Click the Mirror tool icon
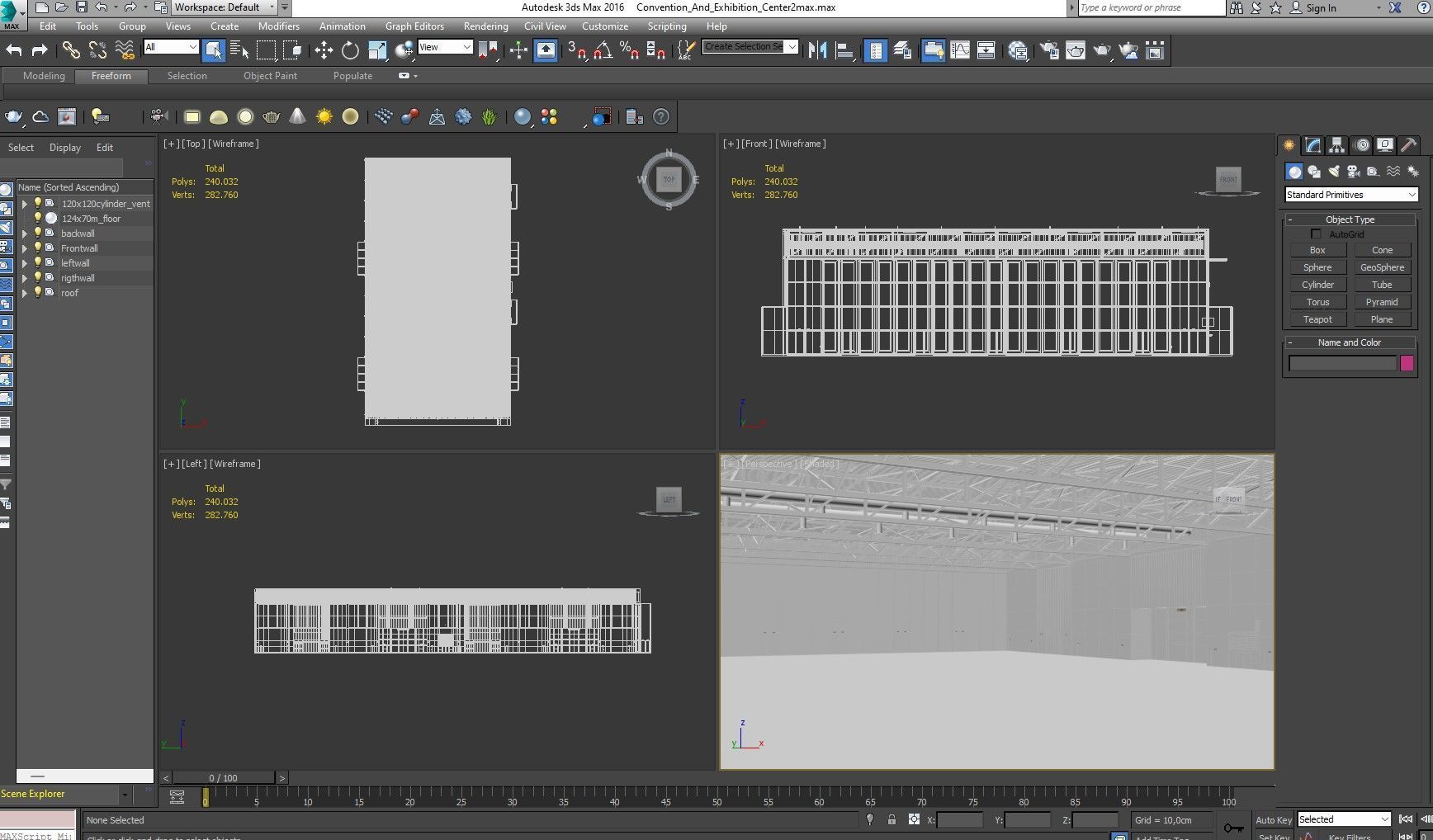This screenshot has width=1433, height=840. tap(817, 50)
